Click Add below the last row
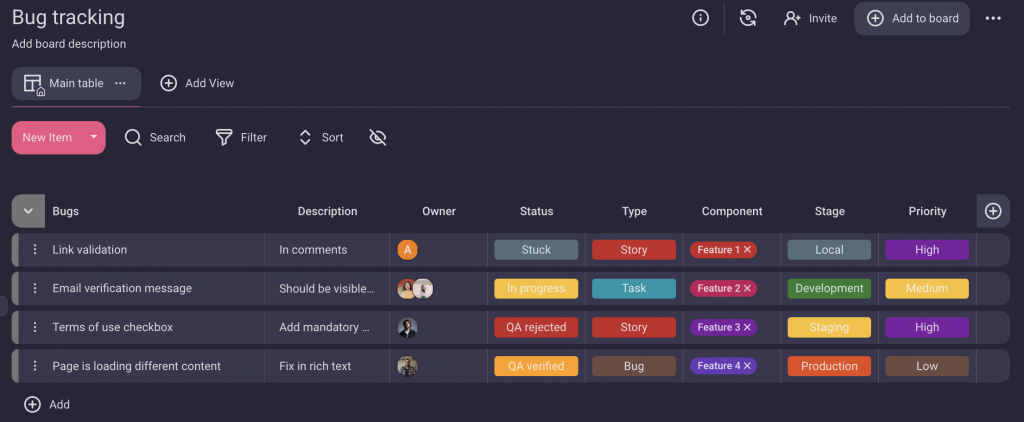Screen dimensions: 1024x422 [x=47, y=405]
